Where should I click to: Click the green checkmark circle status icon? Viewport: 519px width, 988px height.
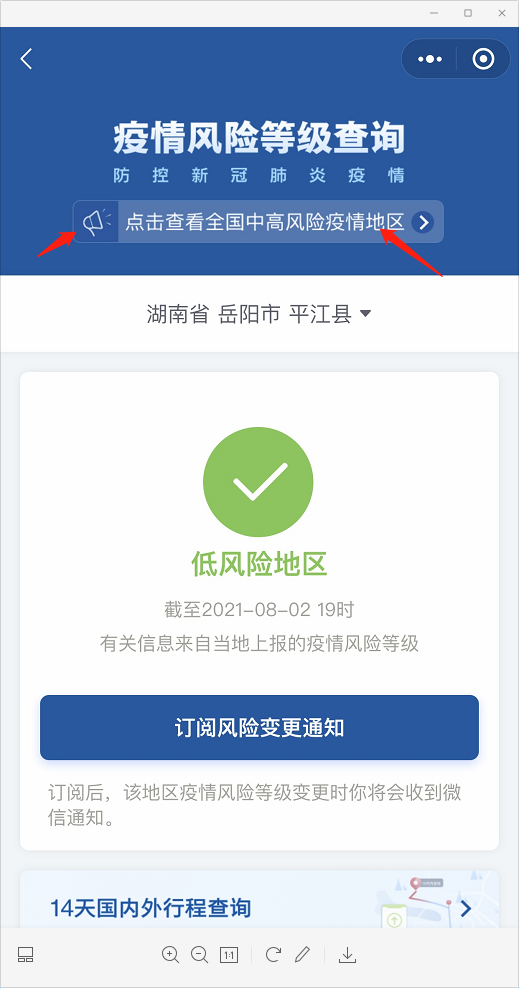tap(258, 482)
